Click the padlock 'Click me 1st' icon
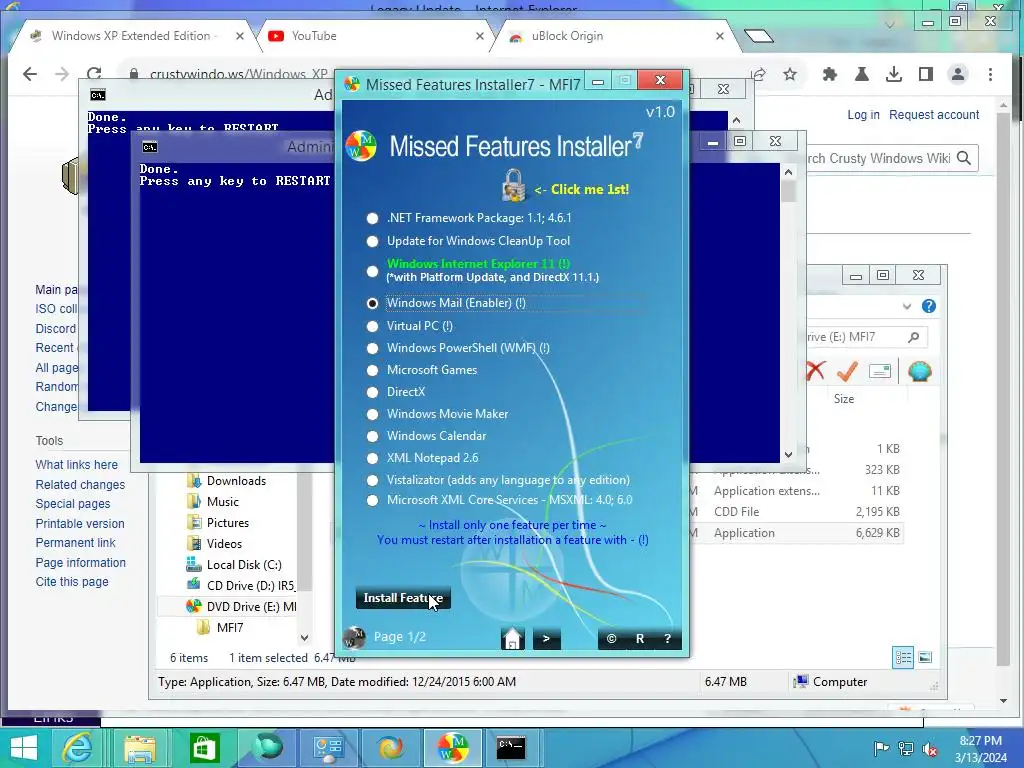This screenshot has width=1024, height=768. coord(513,185)
